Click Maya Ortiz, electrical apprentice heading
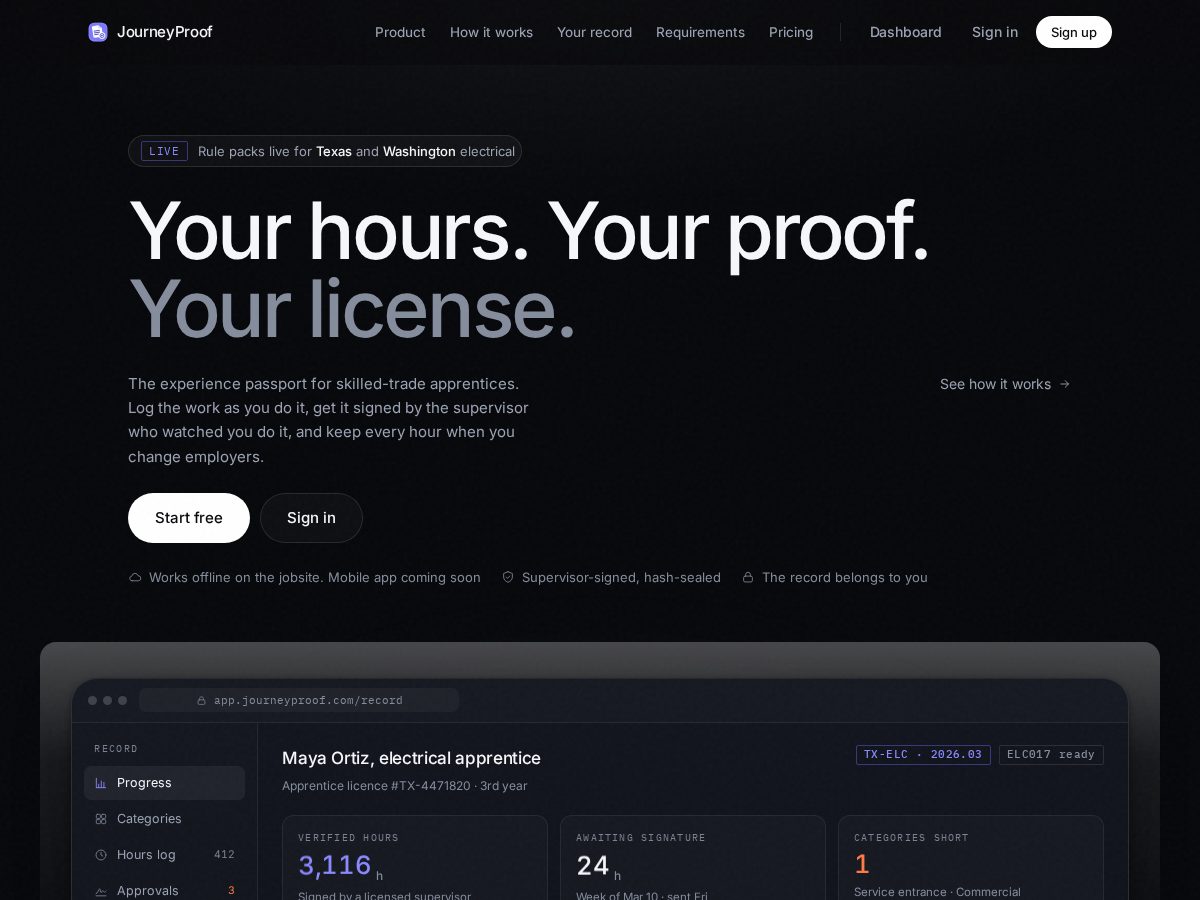 click(x=411, y=758)
